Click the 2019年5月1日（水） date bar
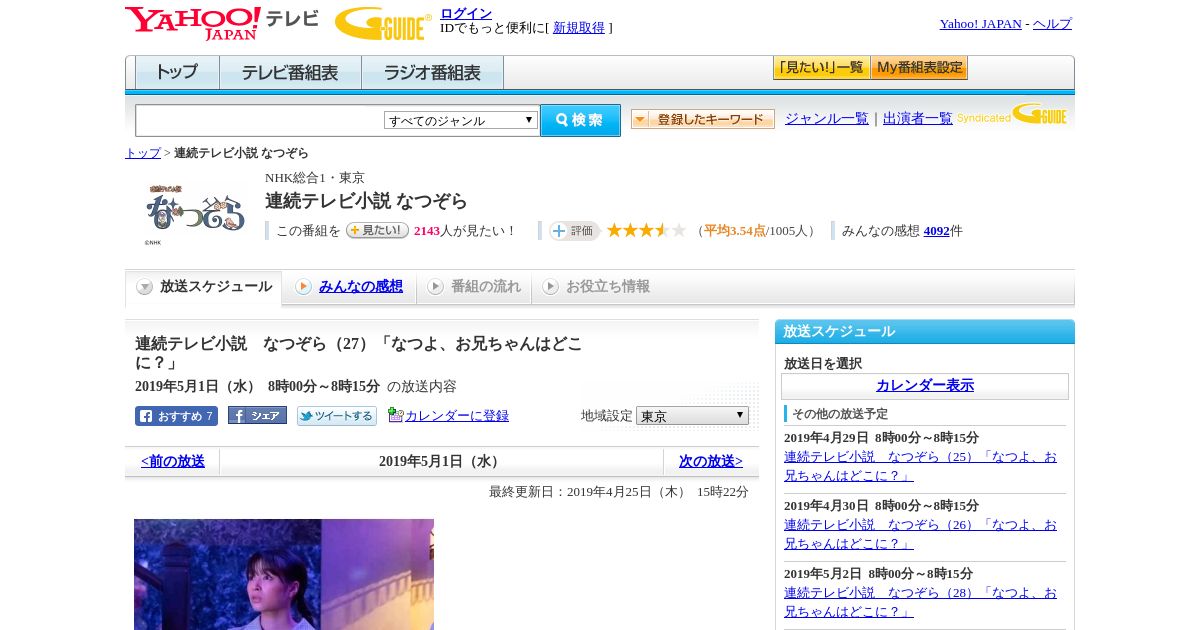The width and height of the screenshot is (1200, 630). click(x=441, y=462)
